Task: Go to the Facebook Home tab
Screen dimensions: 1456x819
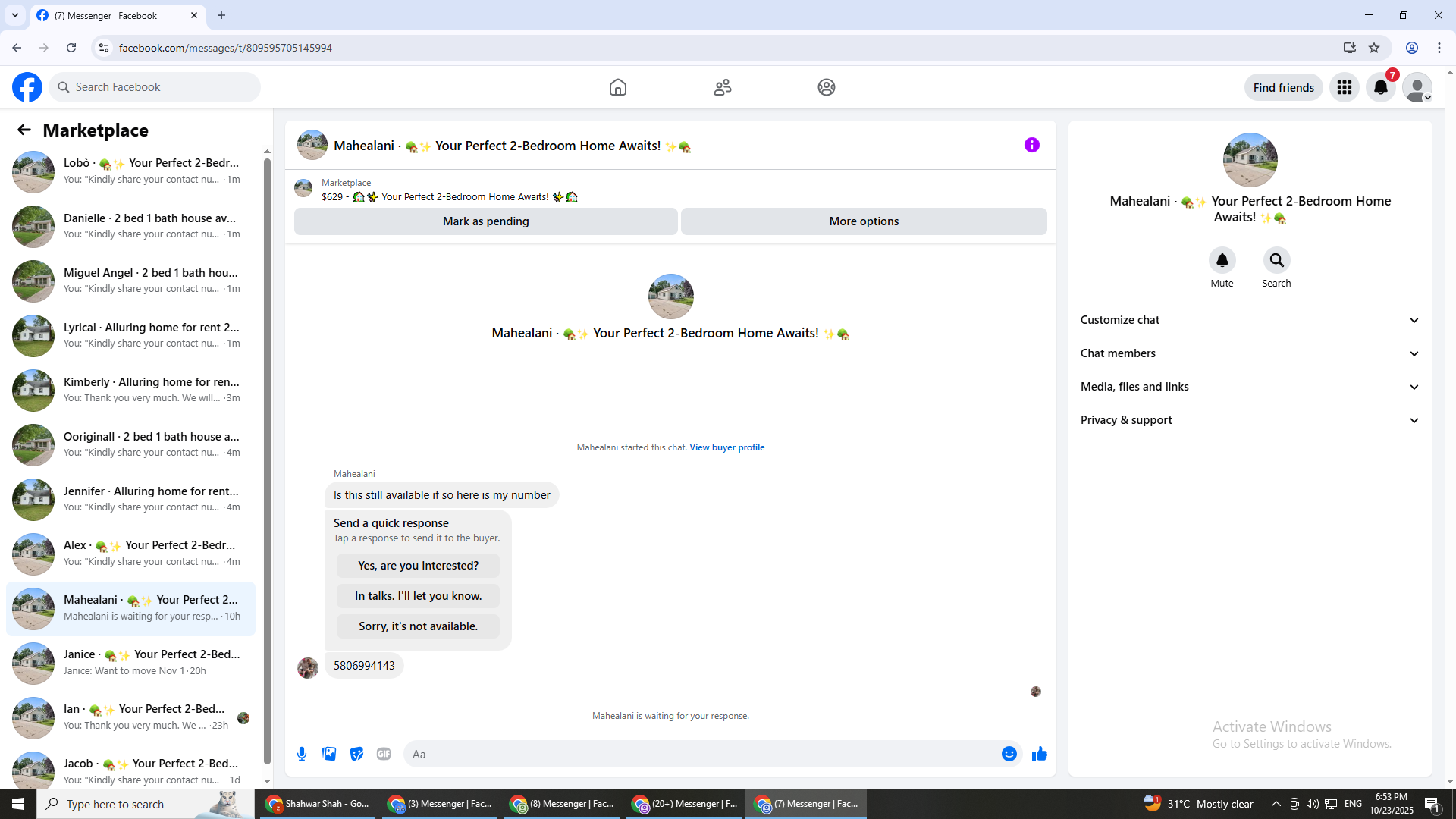Action: (x=617, y=87)
